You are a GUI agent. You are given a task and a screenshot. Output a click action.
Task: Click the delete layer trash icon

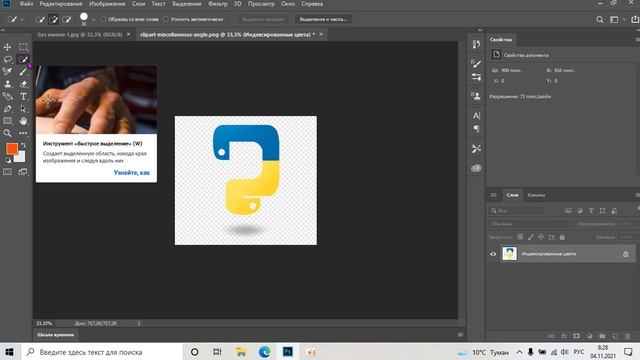[627, 336]
